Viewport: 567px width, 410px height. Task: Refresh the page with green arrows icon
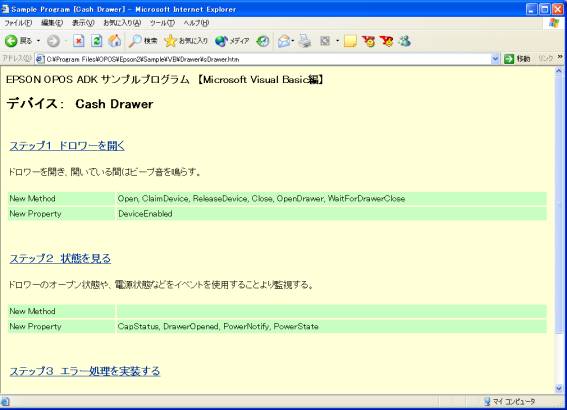pyautogui.click(x=96, y=41)
